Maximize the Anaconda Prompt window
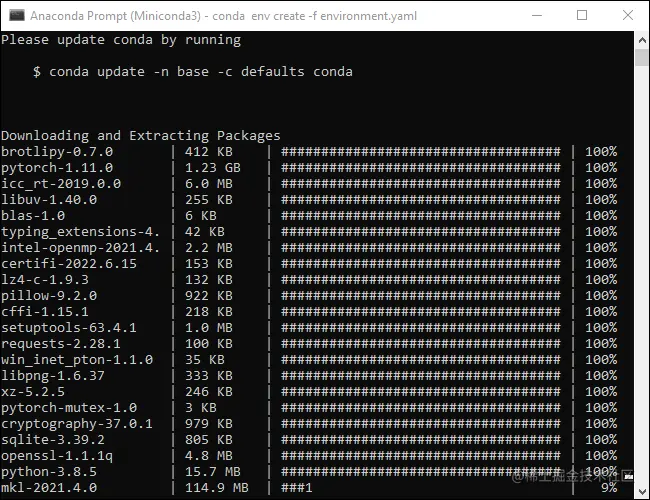 582,15
